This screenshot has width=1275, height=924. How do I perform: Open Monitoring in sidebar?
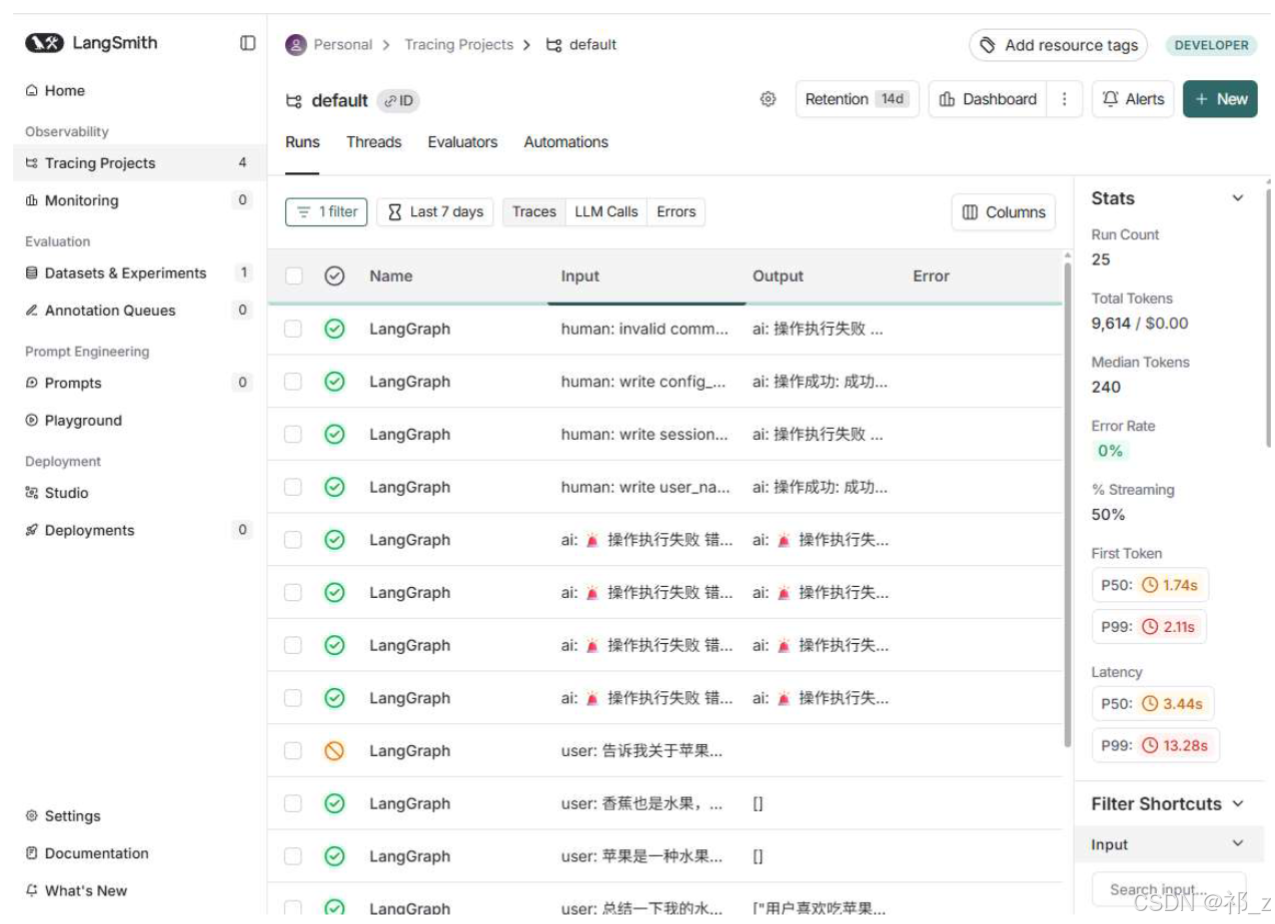coord(139,200)
